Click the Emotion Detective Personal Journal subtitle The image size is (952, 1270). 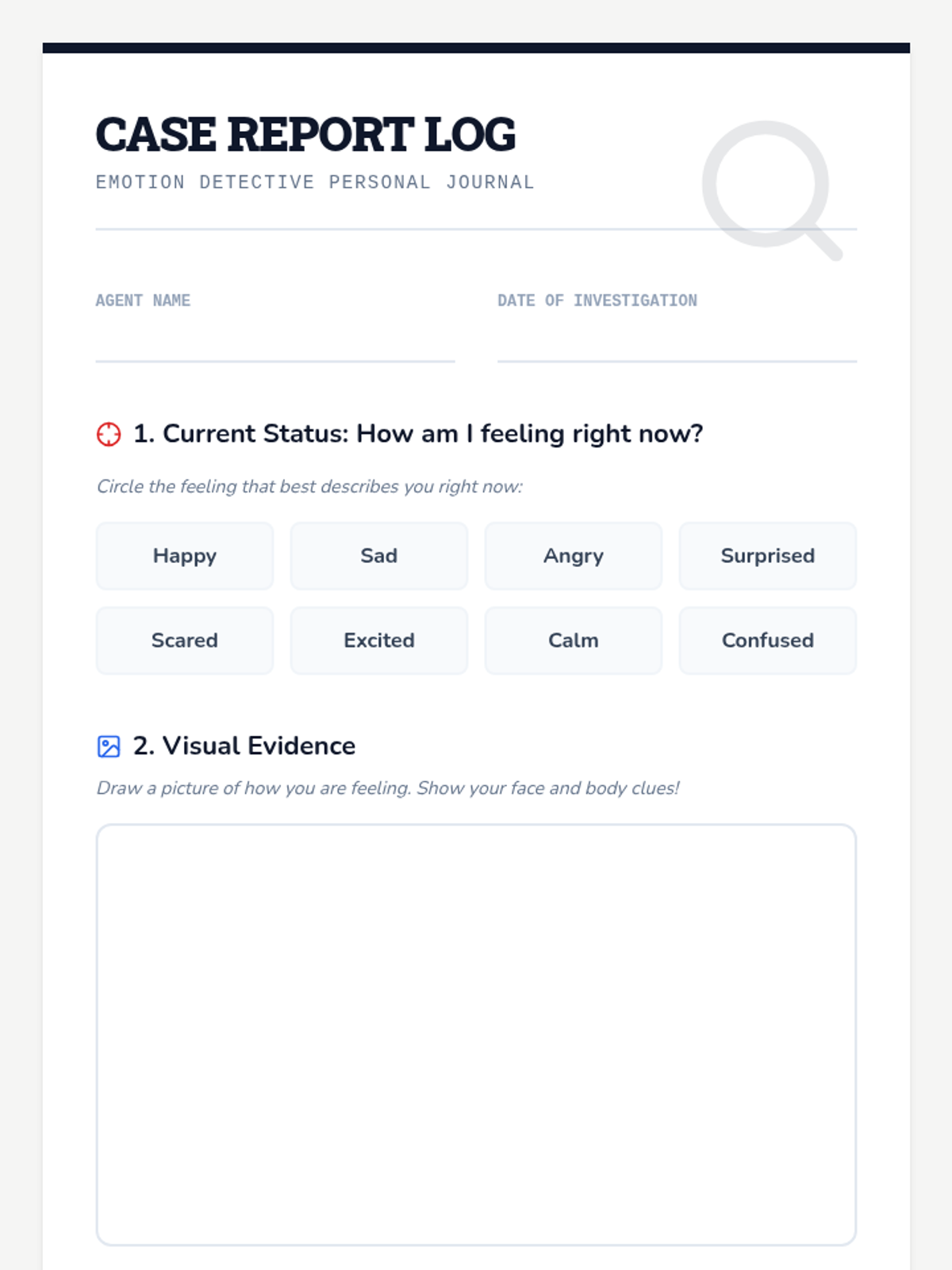pos(315,183)
